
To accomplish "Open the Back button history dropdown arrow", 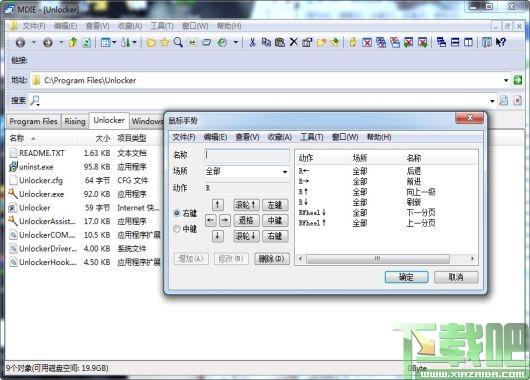I will (33, 43).
